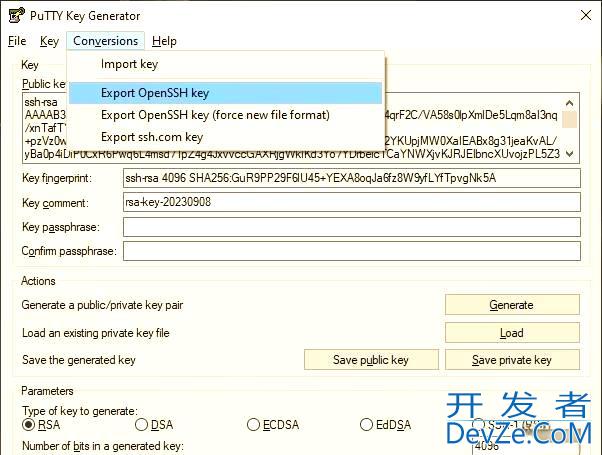Open the File menu
Screen dimensions: 602x455
pyautogui.click(x=17, y=41)
